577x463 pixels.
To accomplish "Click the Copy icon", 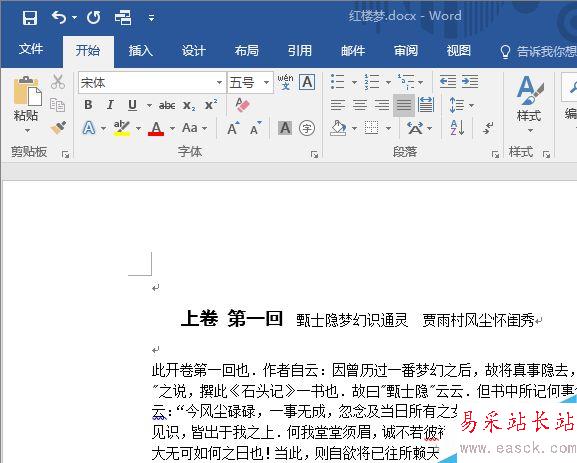I will click(x=57, y=105).
